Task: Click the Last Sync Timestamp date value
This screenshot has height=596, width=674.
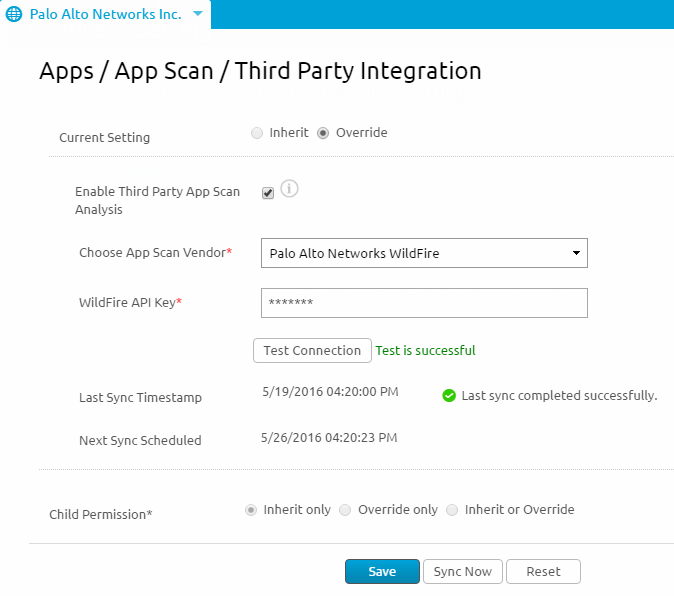Action: coord(329,392)
